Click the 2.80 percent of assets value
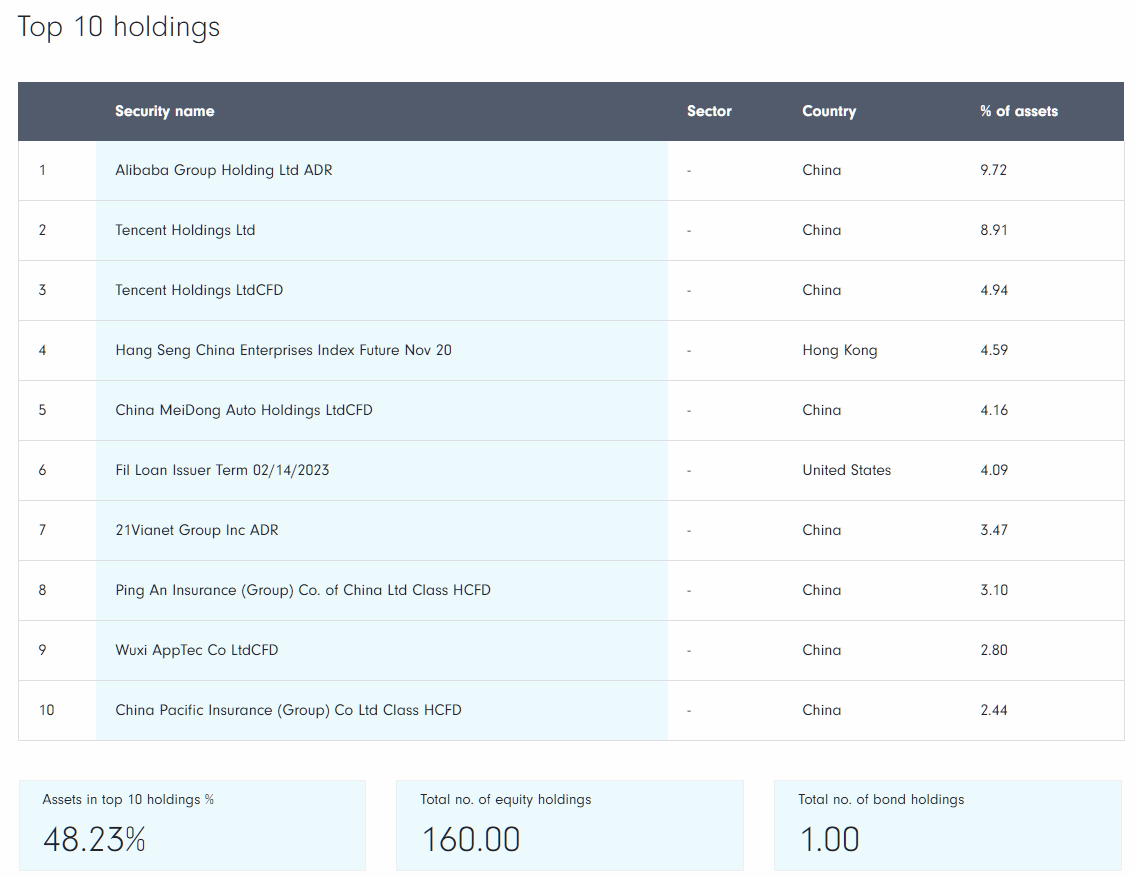The image size is (1134, 877). pyautogui.click(x=994, y=650)
